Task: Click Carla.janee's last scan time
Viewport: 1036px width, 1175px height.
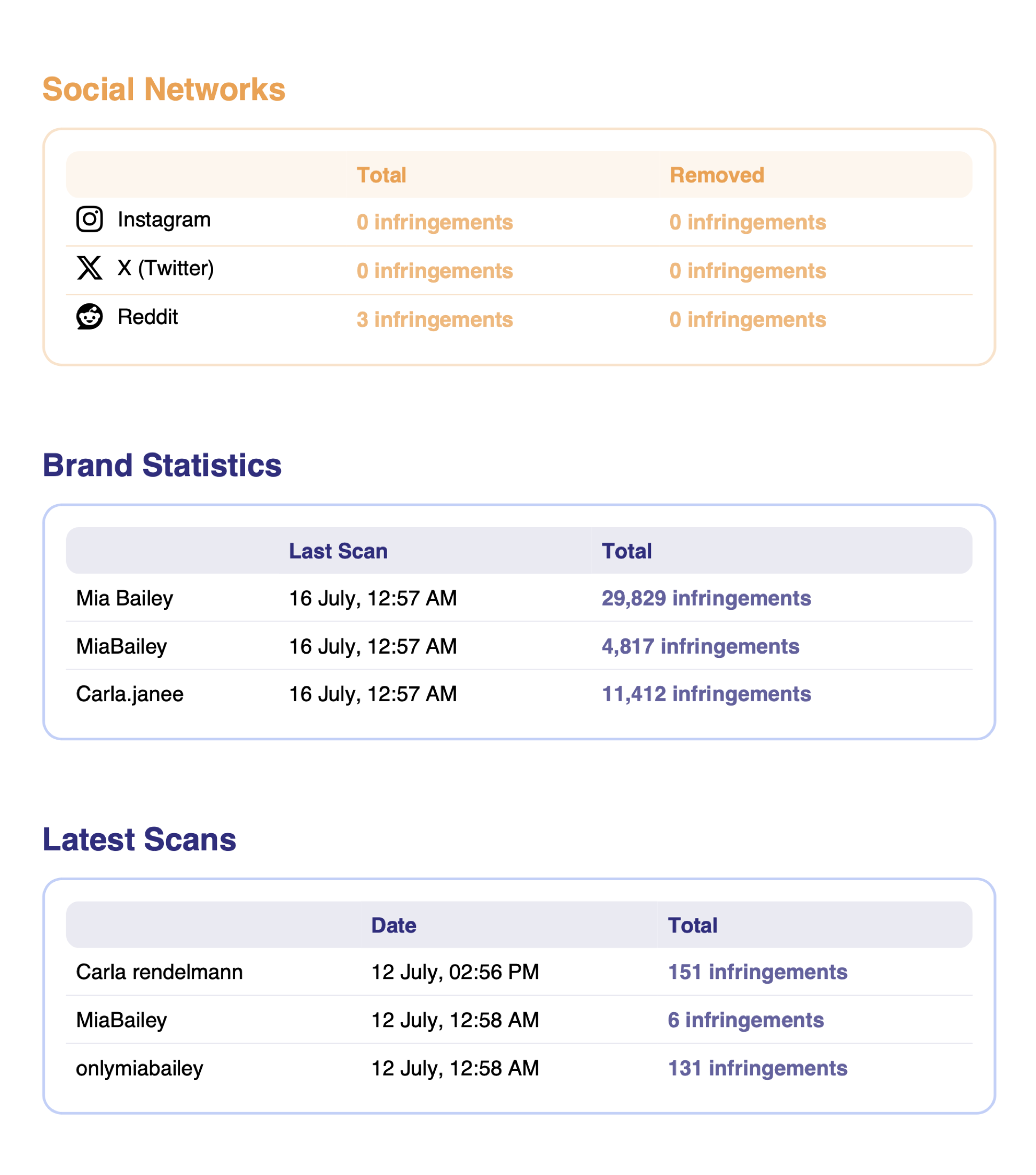Action: click(373, 694)
